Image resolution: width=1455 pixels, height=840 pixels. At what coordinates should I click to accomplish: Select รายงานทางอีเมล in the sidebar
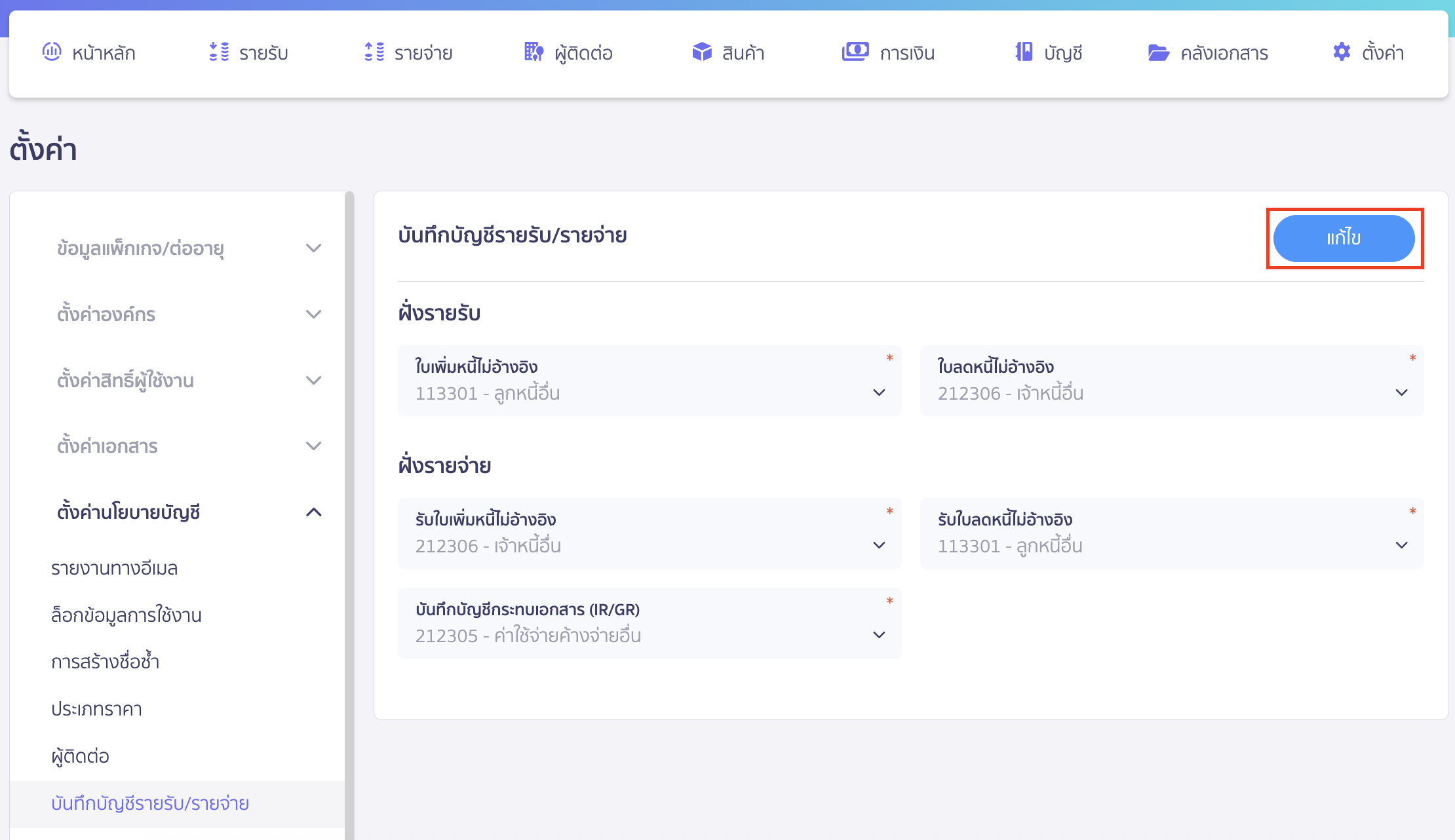pos(115,568)
